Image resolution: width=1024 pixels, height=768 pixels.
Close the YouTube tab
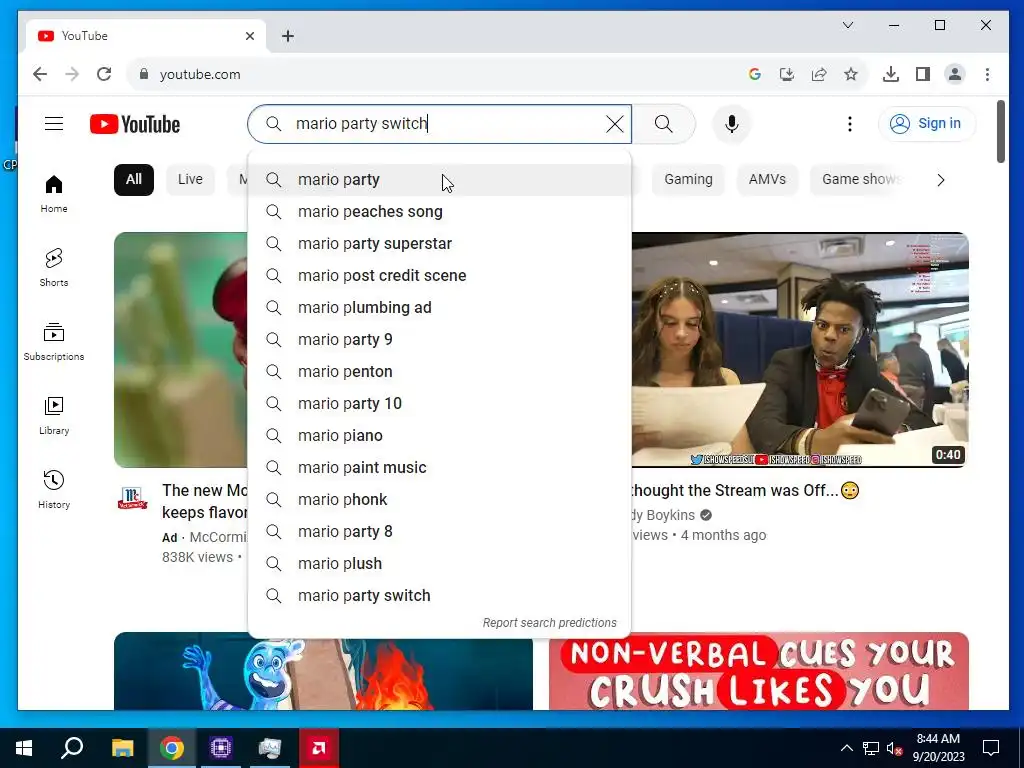tap(249, 36)
